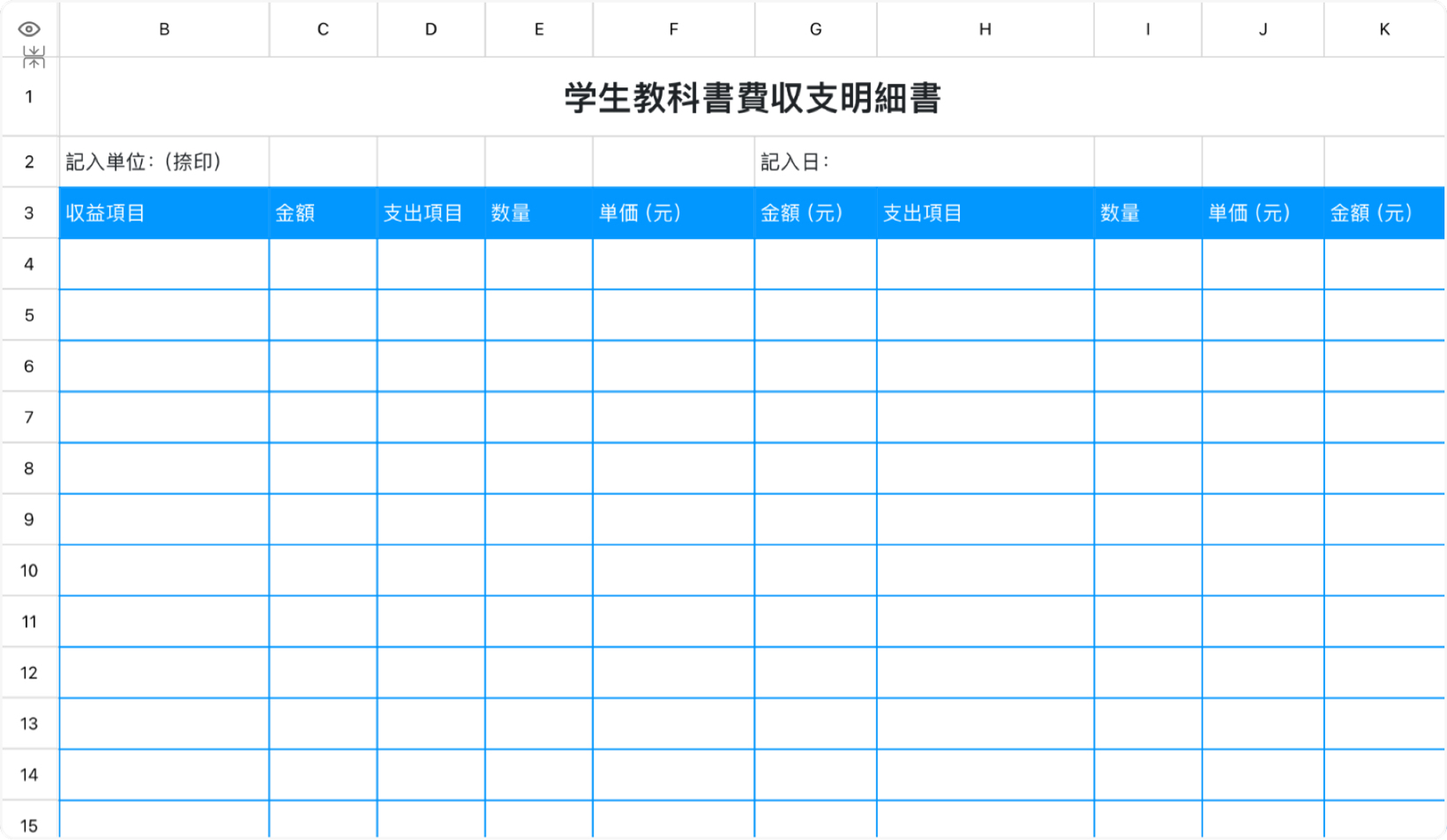Click the 記入日: cell
The image size is (1447, 840).
click(x=925, y=162)
